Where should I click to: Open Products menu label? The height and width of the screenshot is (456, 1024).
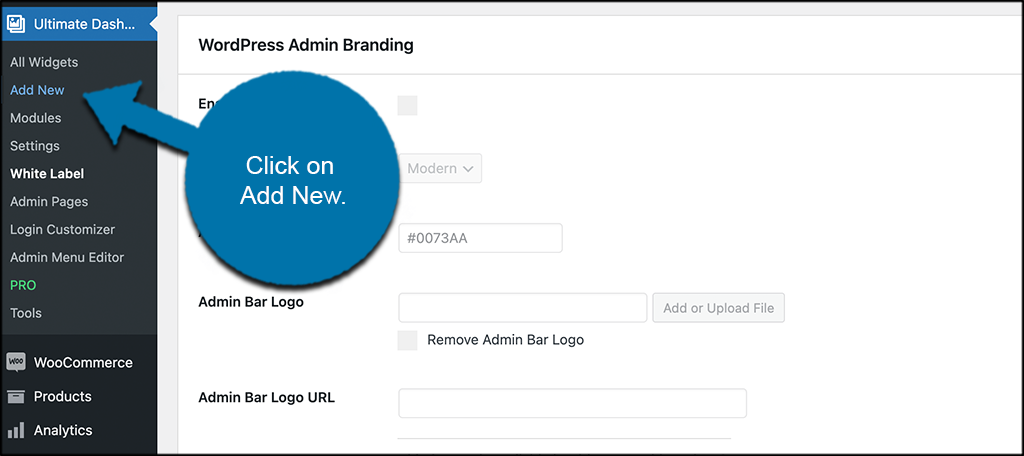pos(63,397)
